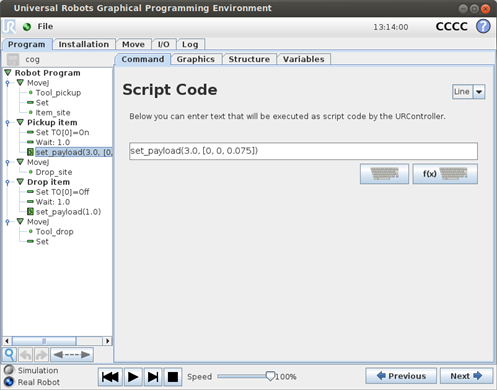Screen dimensions: 497x390
Task: Collapse the MoveJ node containing Tool_drop
Action: [x=20, y=221]
